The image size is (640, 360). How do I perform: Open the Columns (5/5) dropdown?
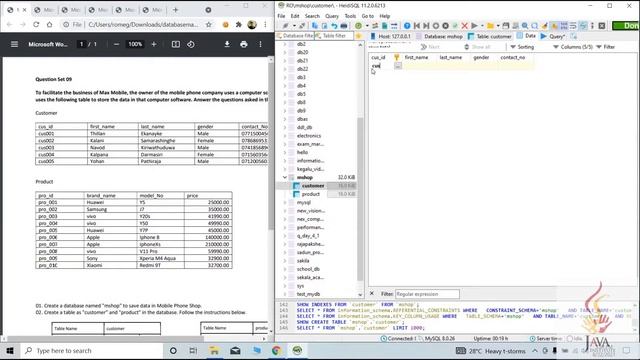coord(573,47)
